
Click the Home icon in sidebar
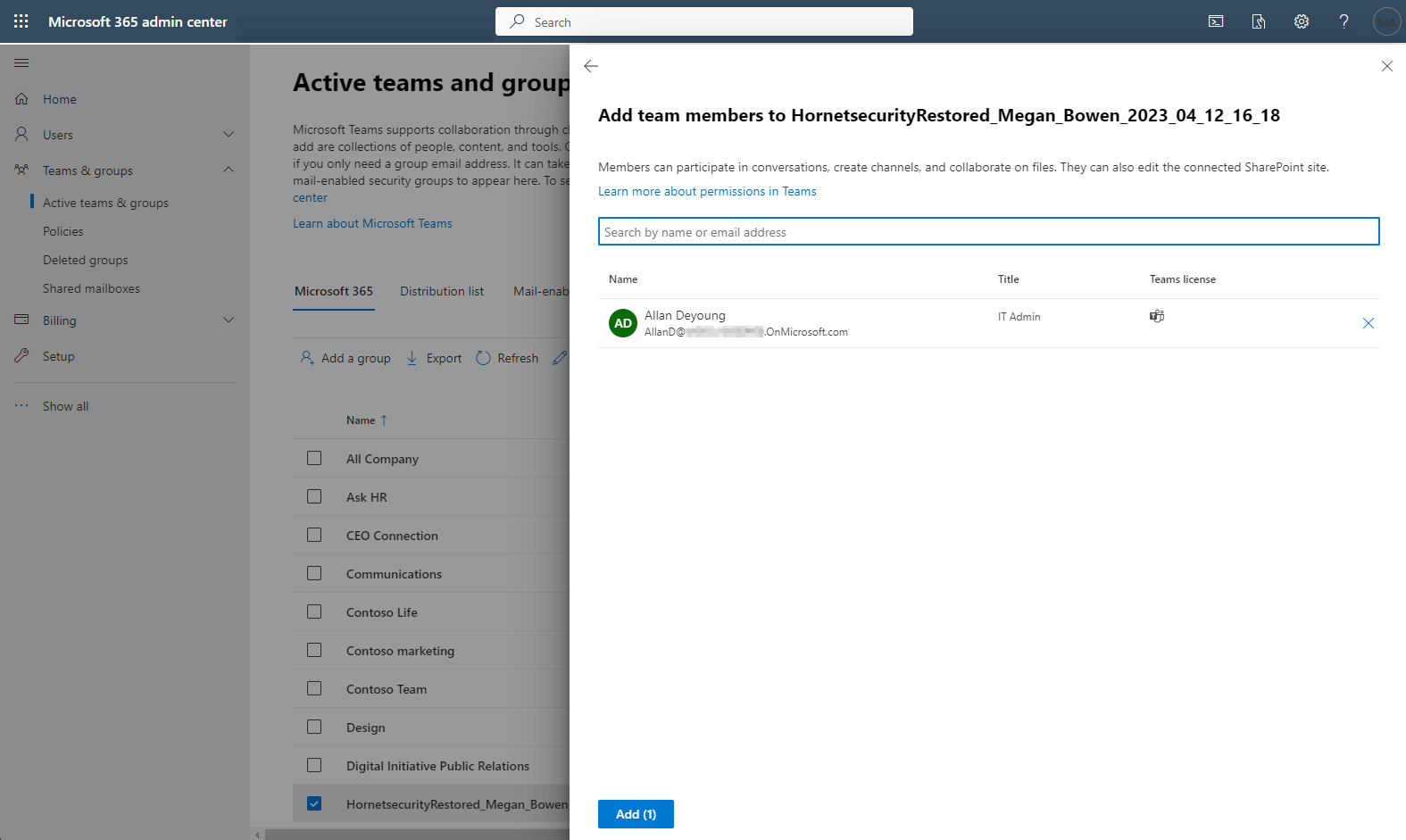21,99
